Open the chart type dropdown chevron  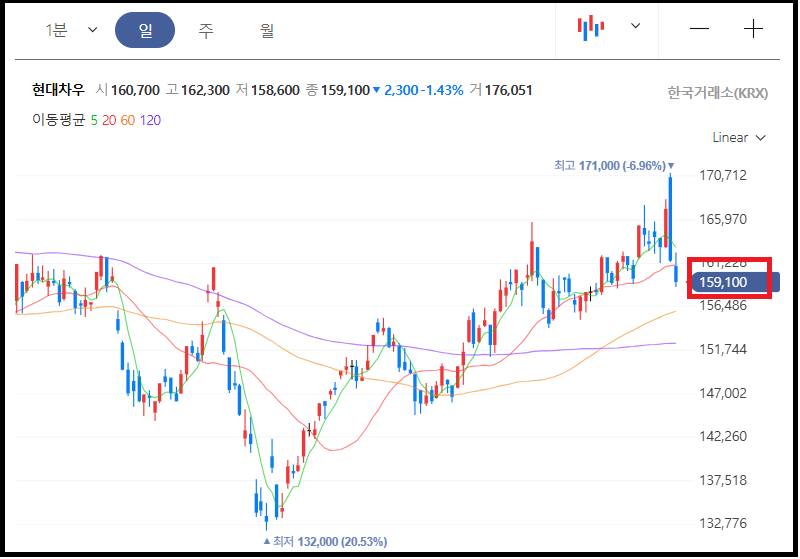[635, 26]
